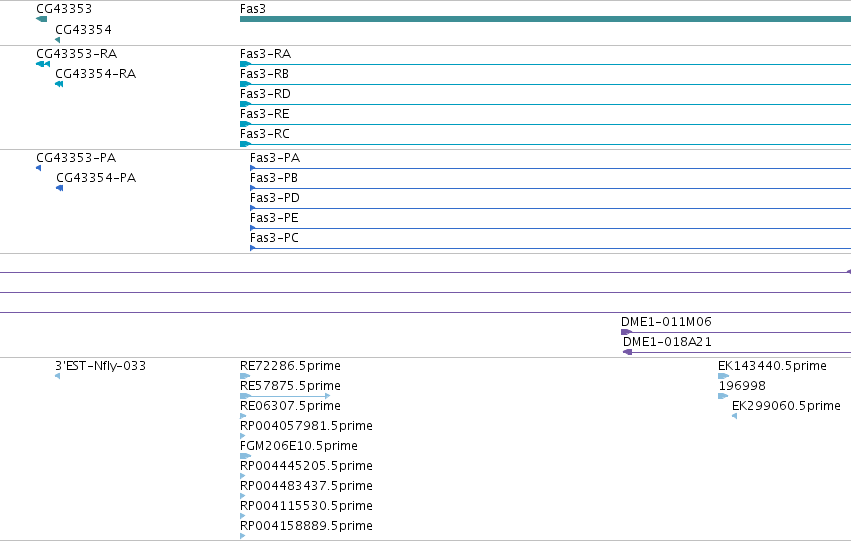Click the RP004158889.5prime EST arrow glyph
Image resolution: width=851 pixels, height=541 pixels.
[243, 536]
